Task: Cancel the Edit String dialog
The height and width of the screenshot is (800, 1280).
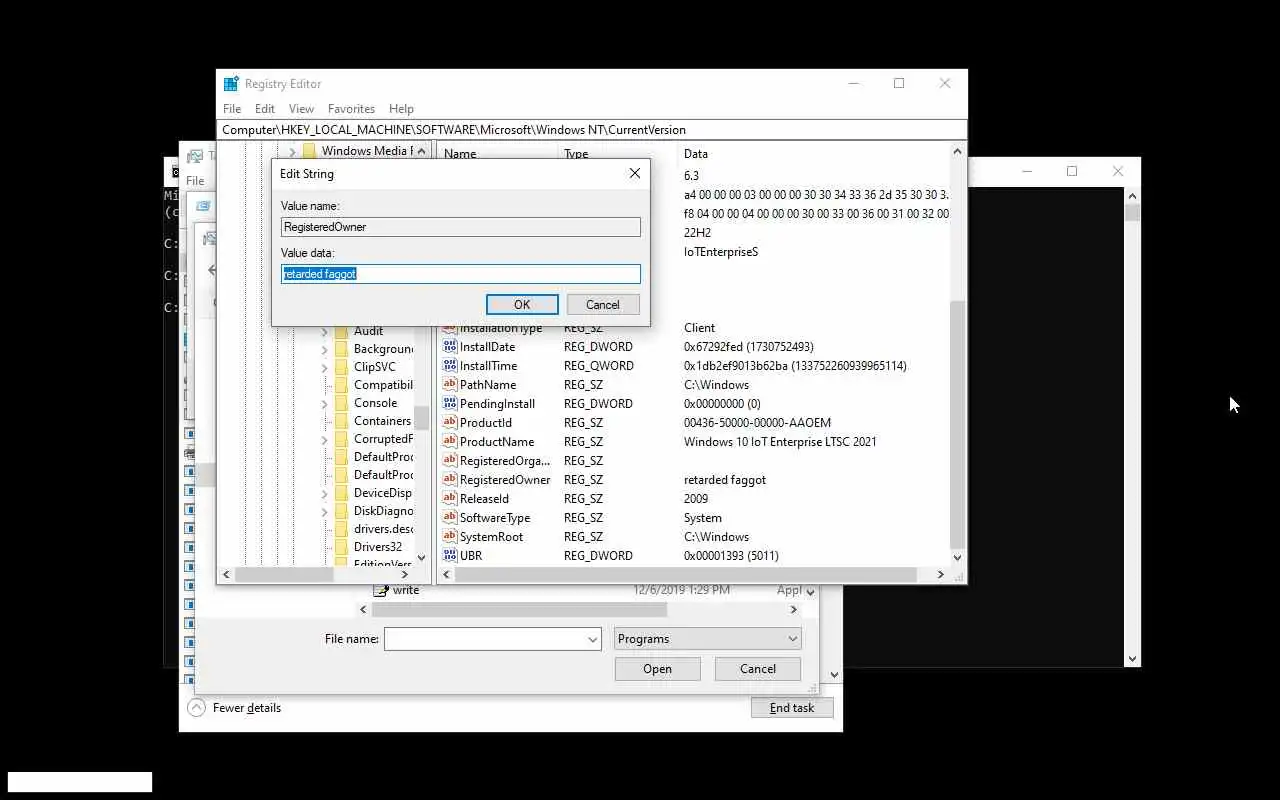Action: coord(603,305)
